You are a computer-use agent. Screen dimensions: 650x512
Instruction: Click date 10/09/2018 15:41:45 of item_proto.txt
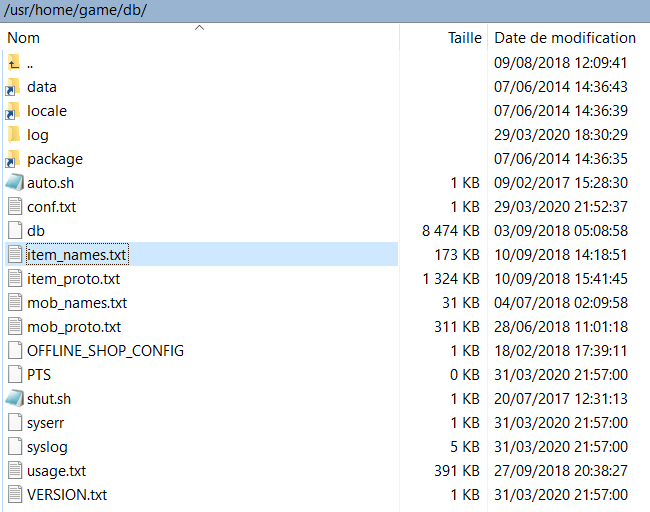click(561, 279)
